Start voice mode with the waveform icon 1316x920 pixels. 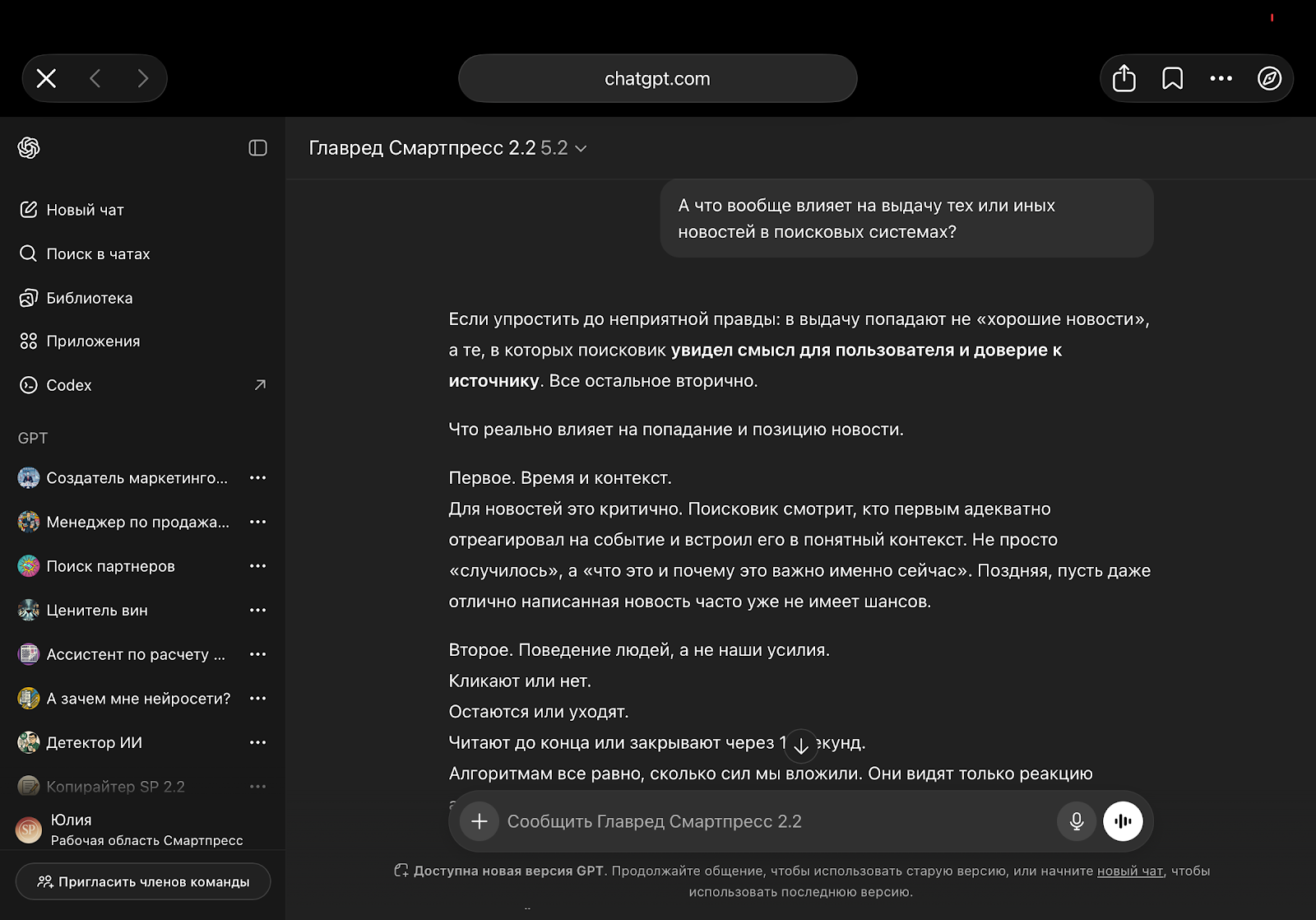1124,820
